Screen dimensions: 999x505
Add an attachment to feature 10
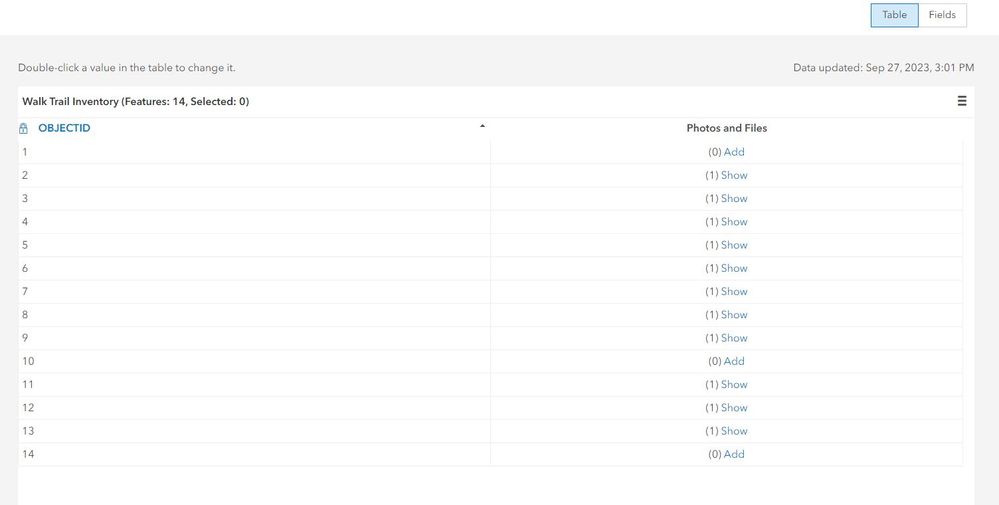[734, 361]
